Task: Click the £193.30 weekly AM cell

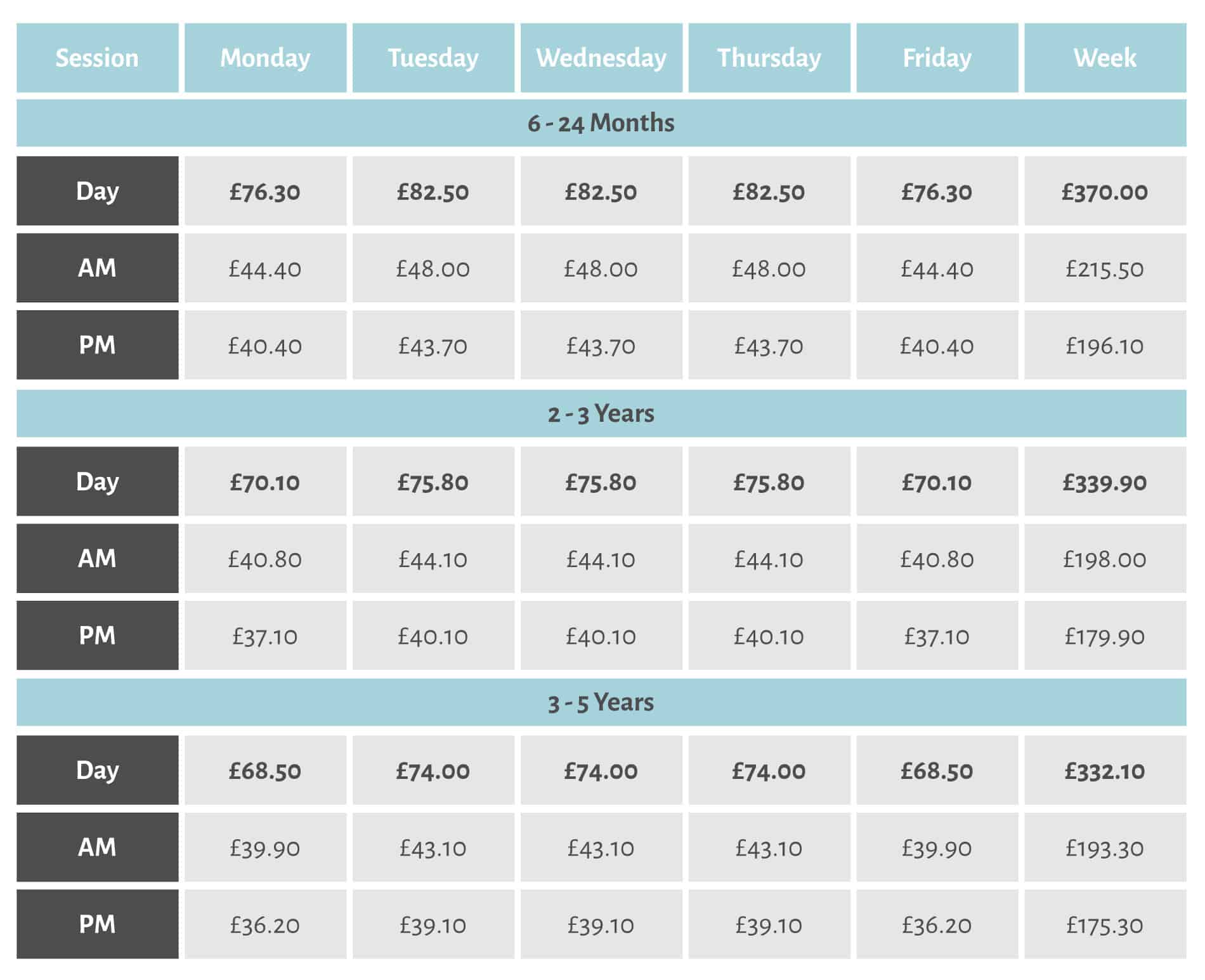Action: pyautogui.click(x=1105, y=847)
